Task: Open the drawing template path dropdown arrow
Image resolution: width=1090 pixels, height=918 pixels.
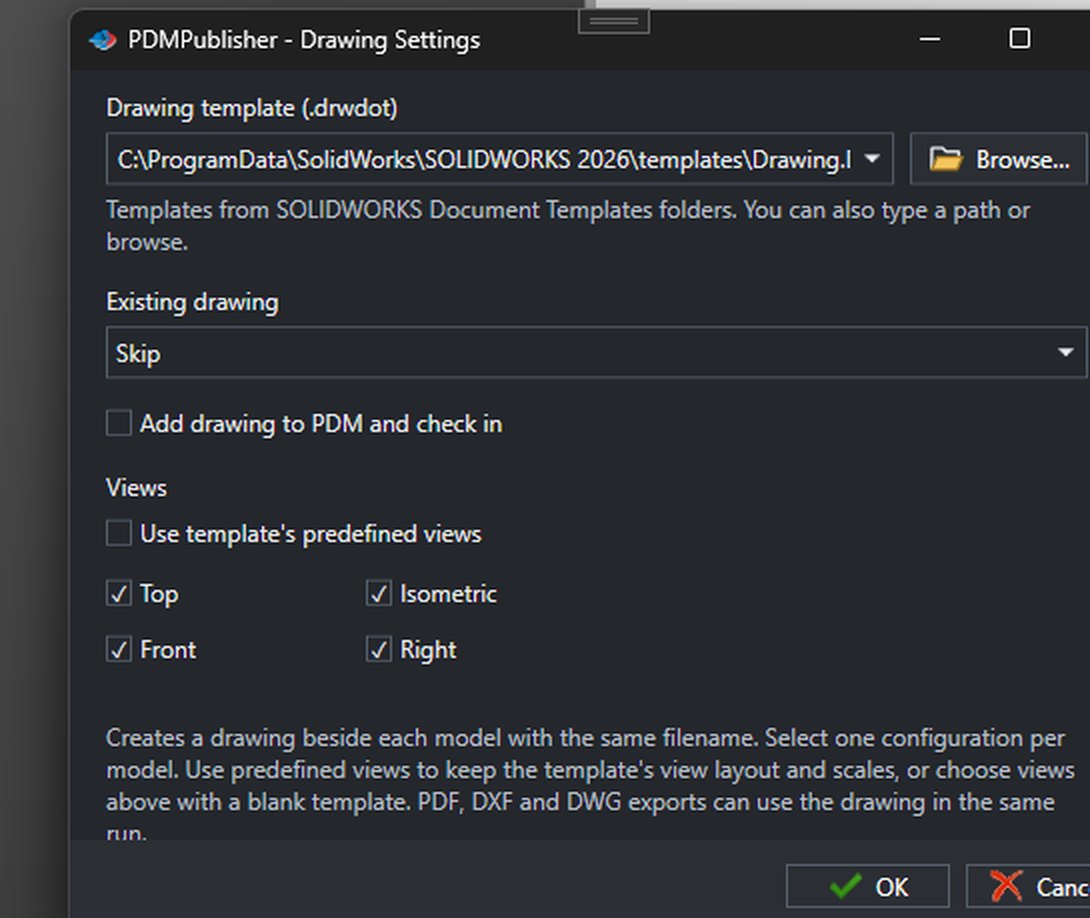Action: click(x=872, y=159)
